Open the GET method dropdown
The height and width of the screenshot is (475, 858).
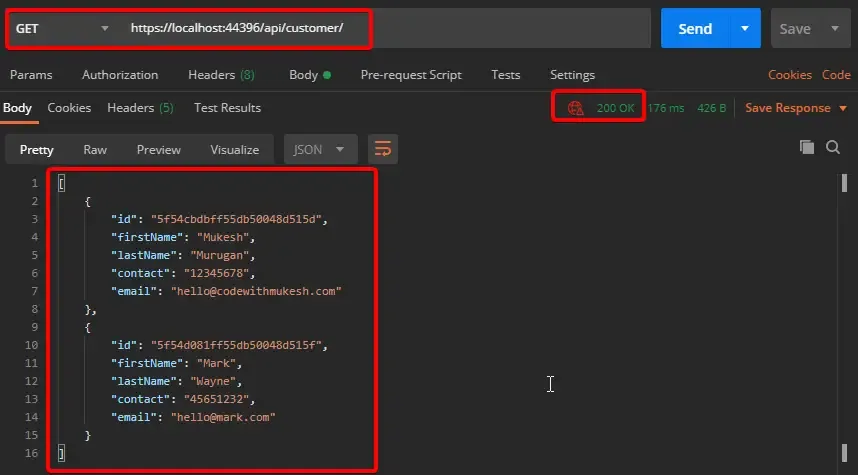tap(62, 28)
